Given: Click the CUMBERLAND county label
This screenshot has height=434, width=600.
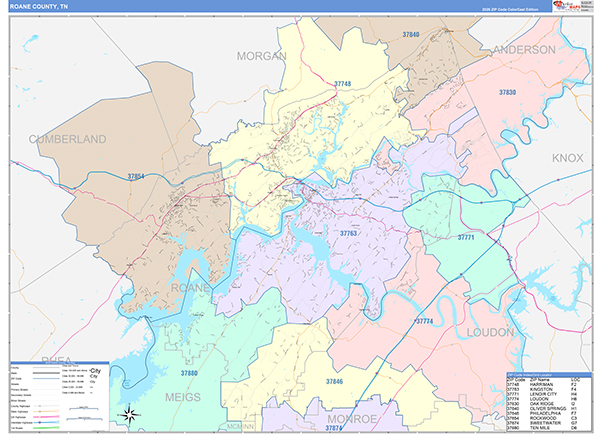Looking at the screenshot, I should pyautogui.click(x=68, y=139).
